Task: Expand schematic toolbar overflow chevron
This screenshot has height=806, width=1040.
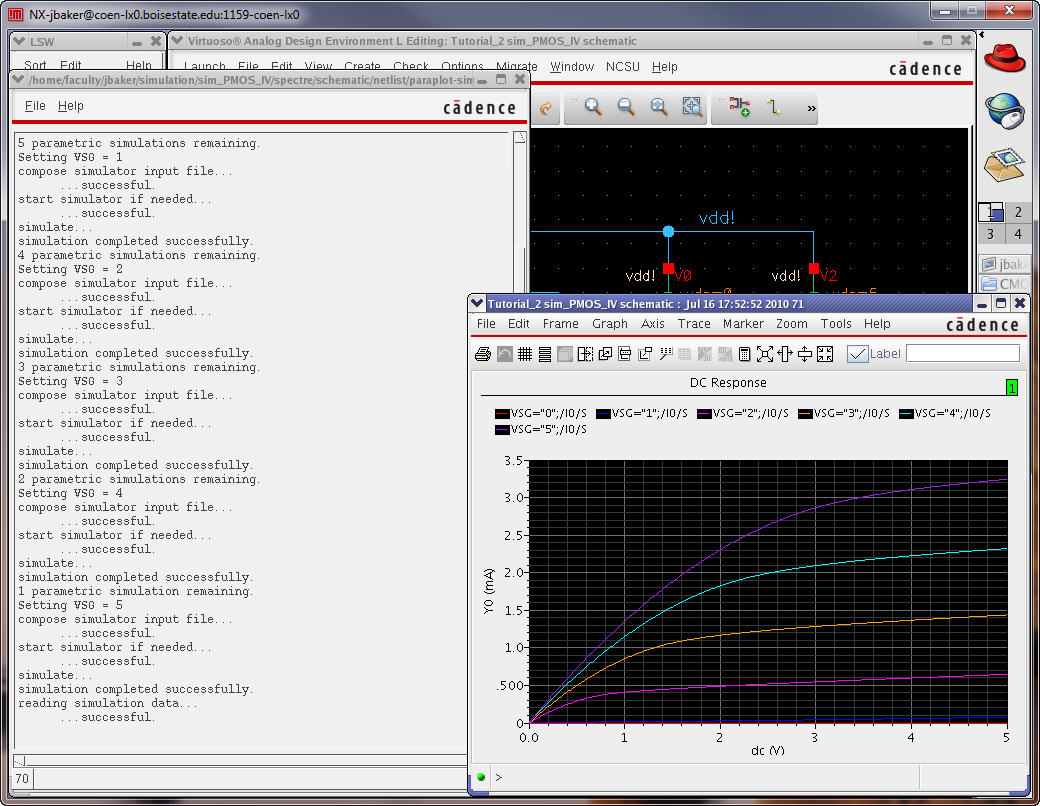Action: click(x=811, y=108)
